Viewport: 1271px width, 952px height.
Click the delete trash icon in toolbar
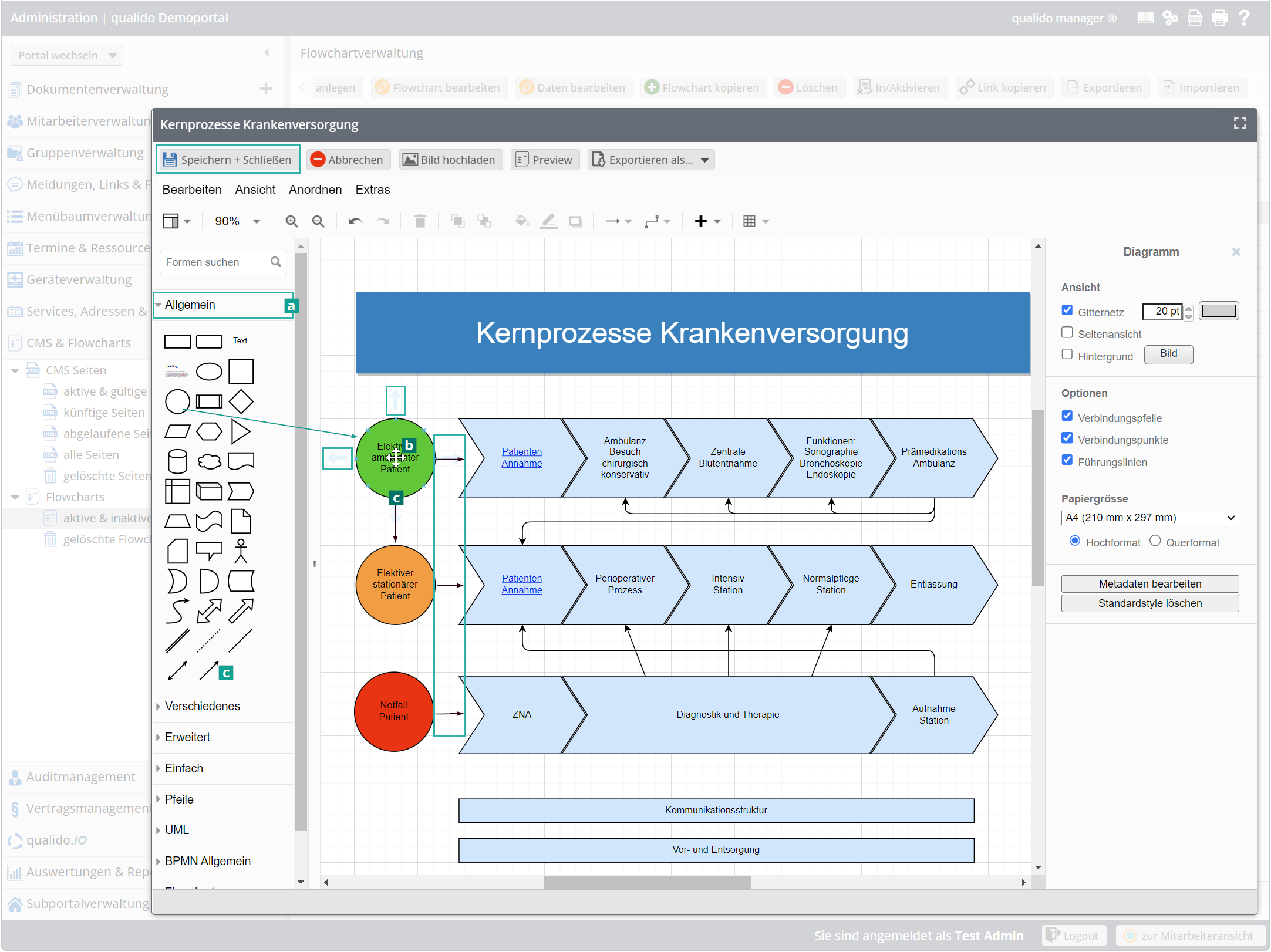420,221
